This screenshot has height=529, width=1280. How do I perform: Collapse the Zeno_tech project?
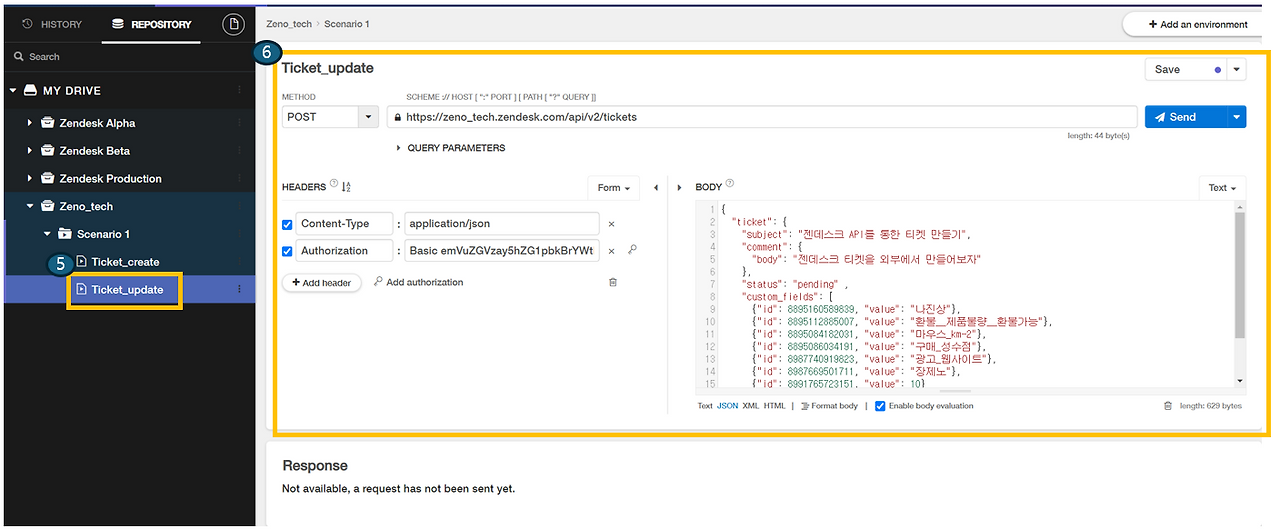coord(30,207)
